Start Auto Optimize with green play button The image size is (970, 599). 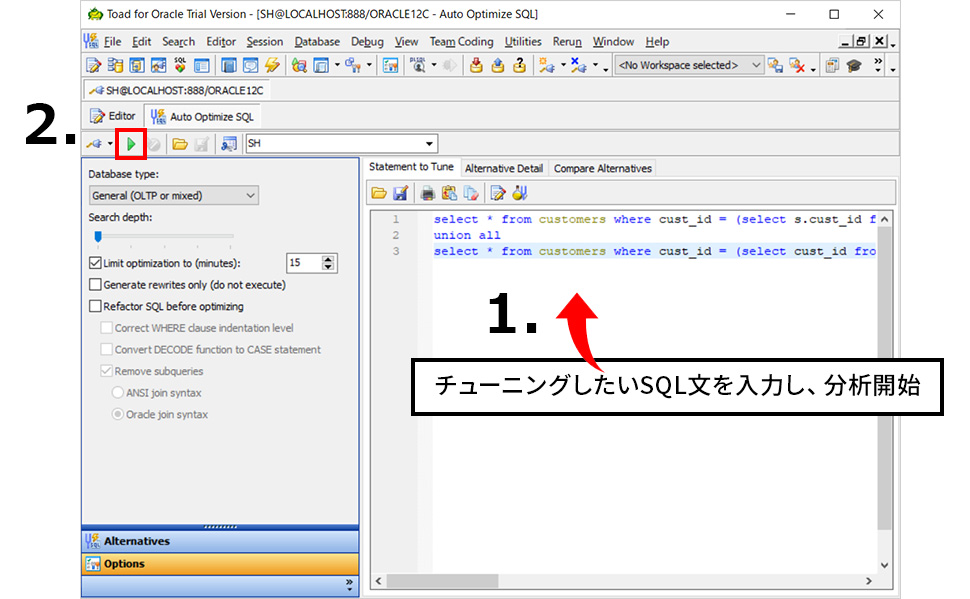coord(131,144)
